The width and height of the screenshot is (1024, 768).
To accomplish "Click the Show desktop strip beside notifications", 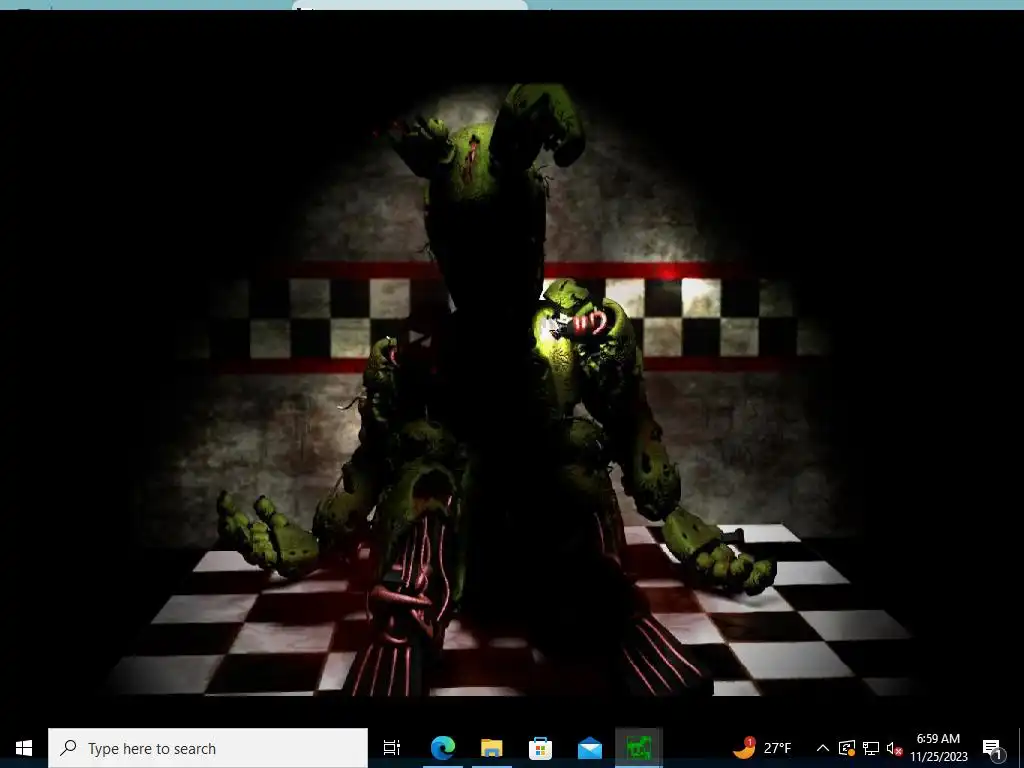I will [1019, 748].
